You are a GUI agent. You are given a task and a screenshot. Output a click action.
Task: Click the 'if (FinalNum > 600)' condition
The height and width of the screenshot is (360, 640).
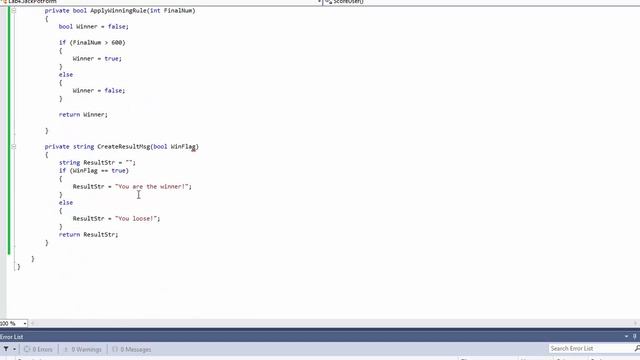click(x=92, y=42)
